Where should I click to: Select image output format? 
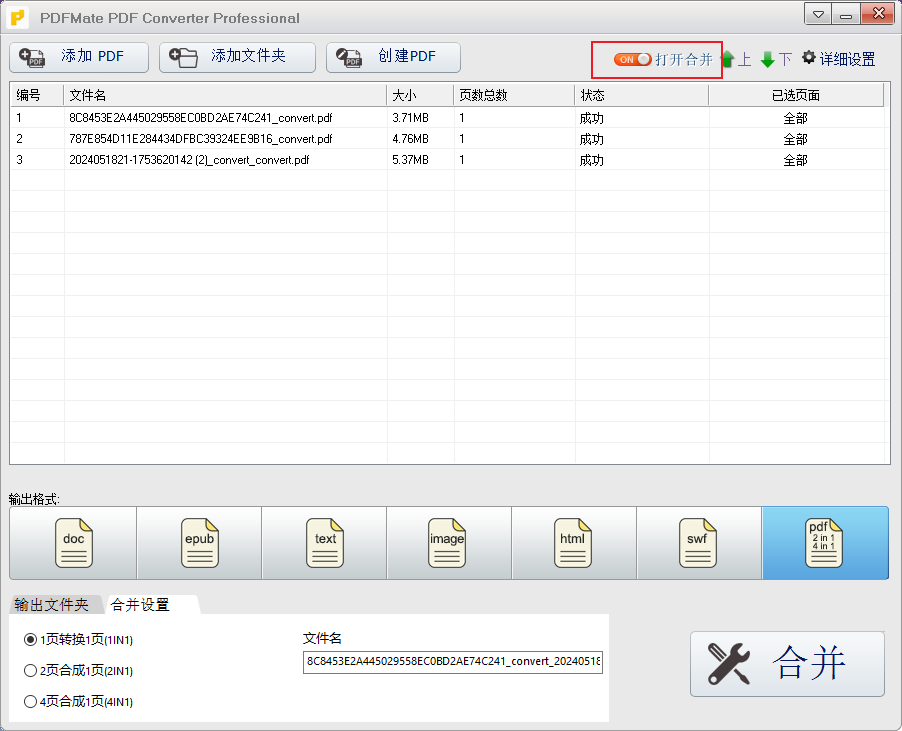click(x=449, y=542)
